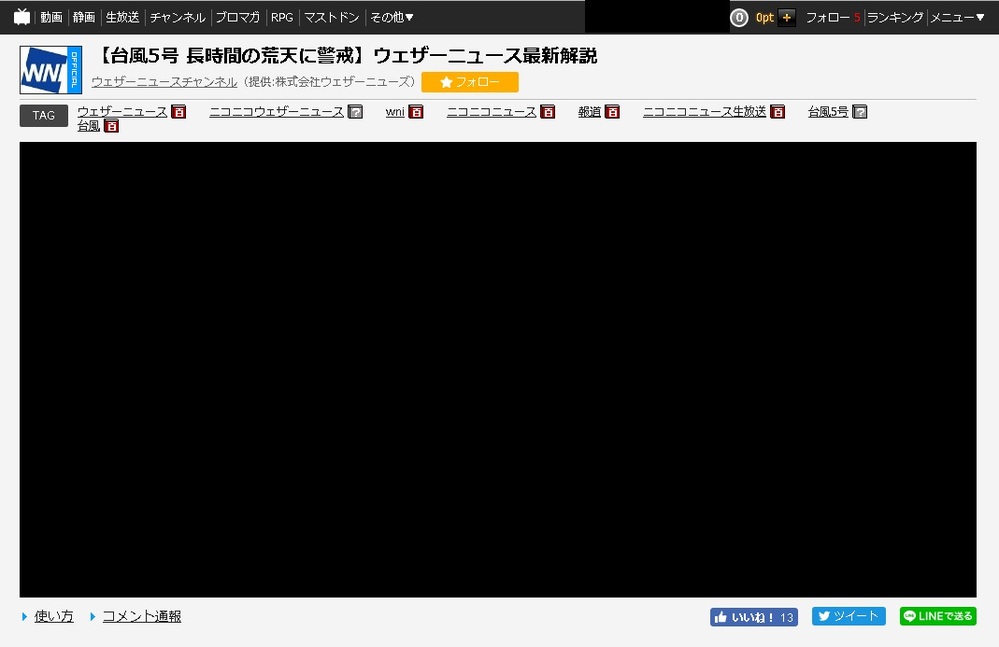999x647 pixels.
Task: Go to the 生放送 menu item
Action: (x=122, y=17)
